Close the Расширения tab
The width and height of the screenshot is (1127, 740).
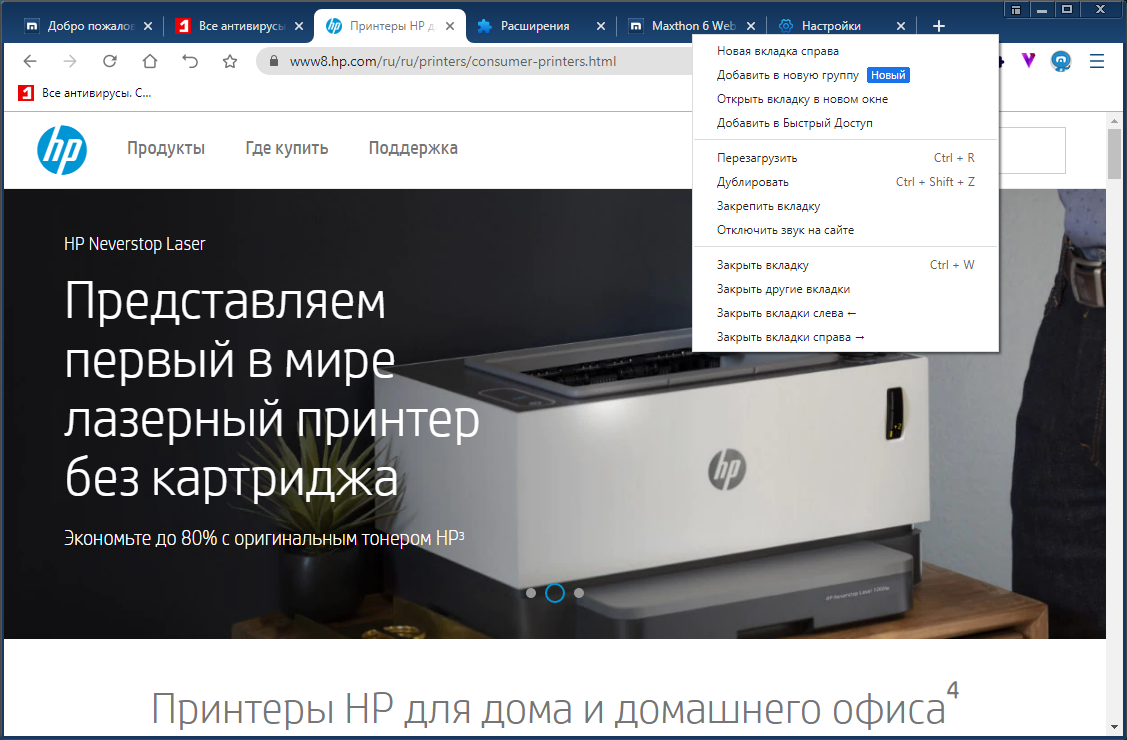(601, 26)
